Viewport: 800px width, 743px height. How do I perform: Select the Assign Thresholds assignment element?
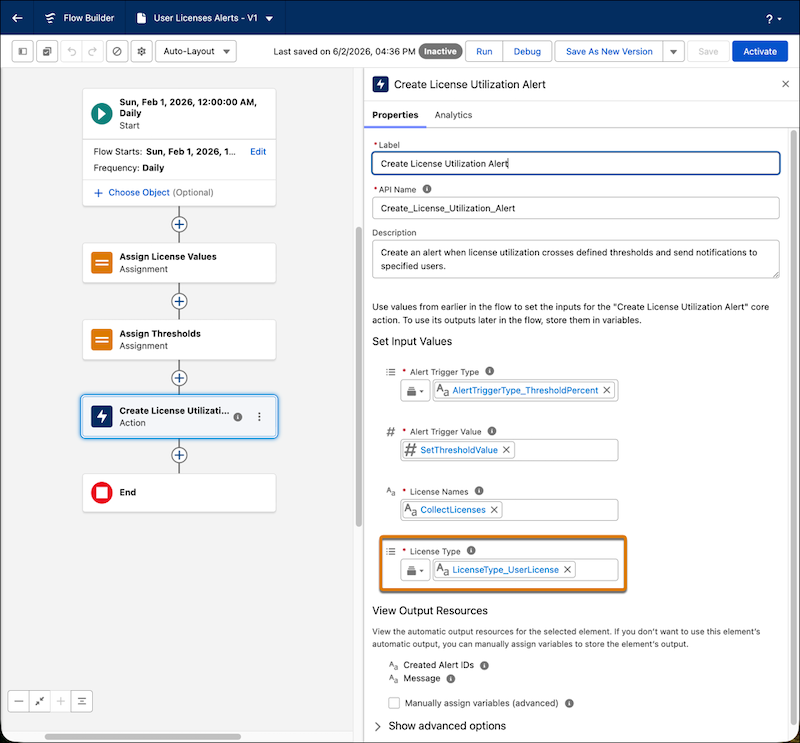tap(179, 340)
